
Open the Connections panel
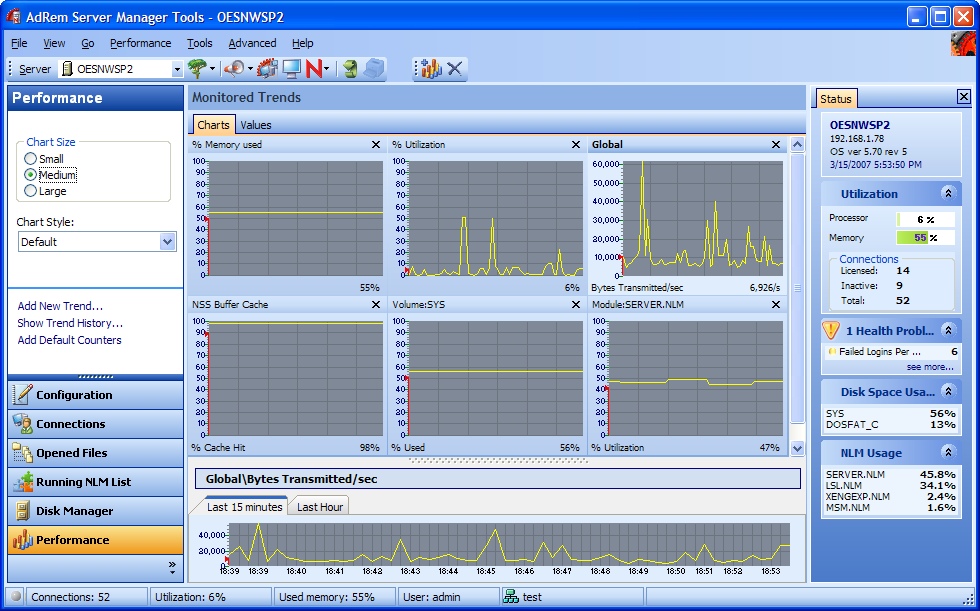coord(96,424)
